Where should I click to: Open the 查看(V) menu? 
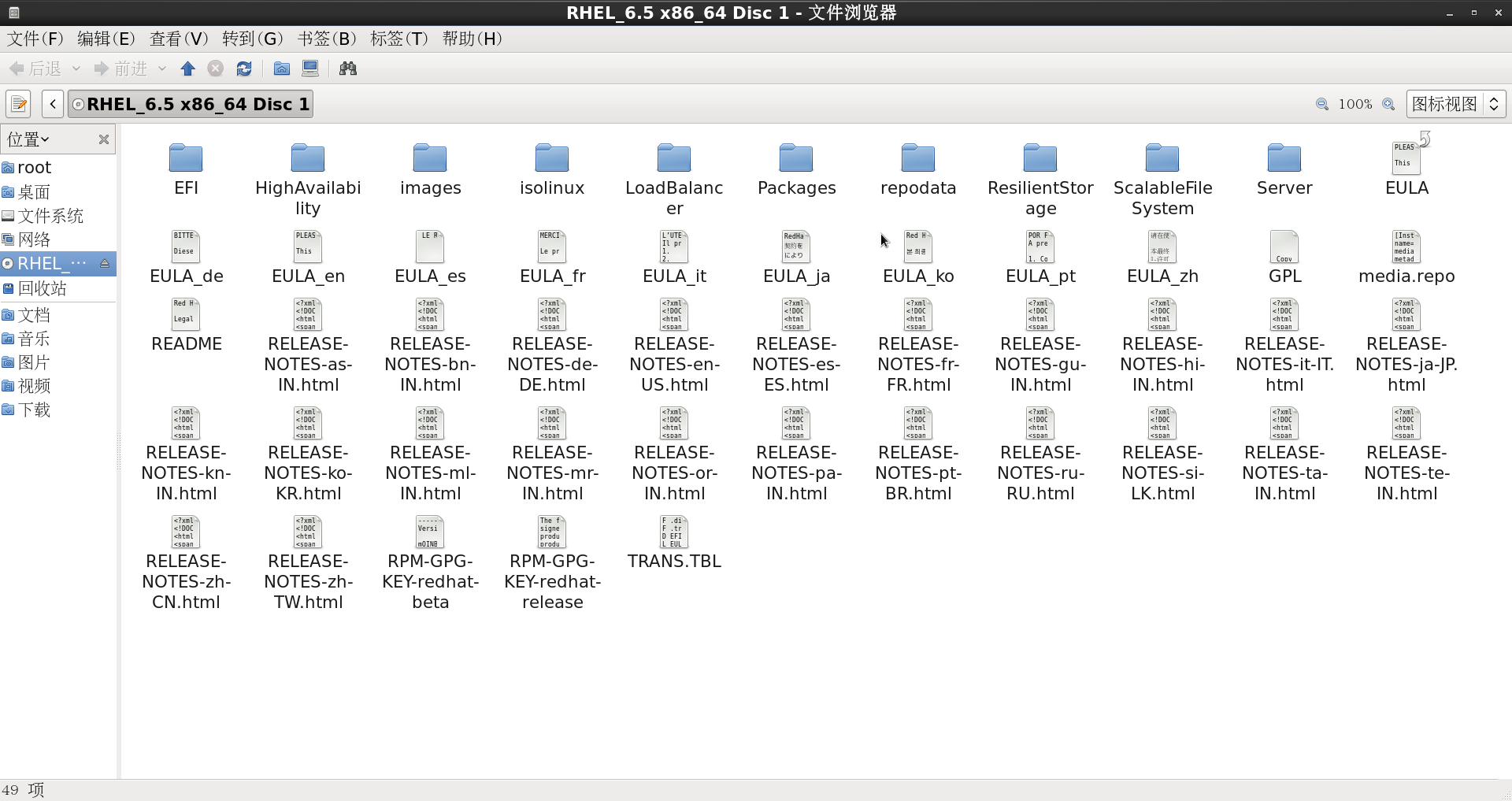click(x=179, y=39)
